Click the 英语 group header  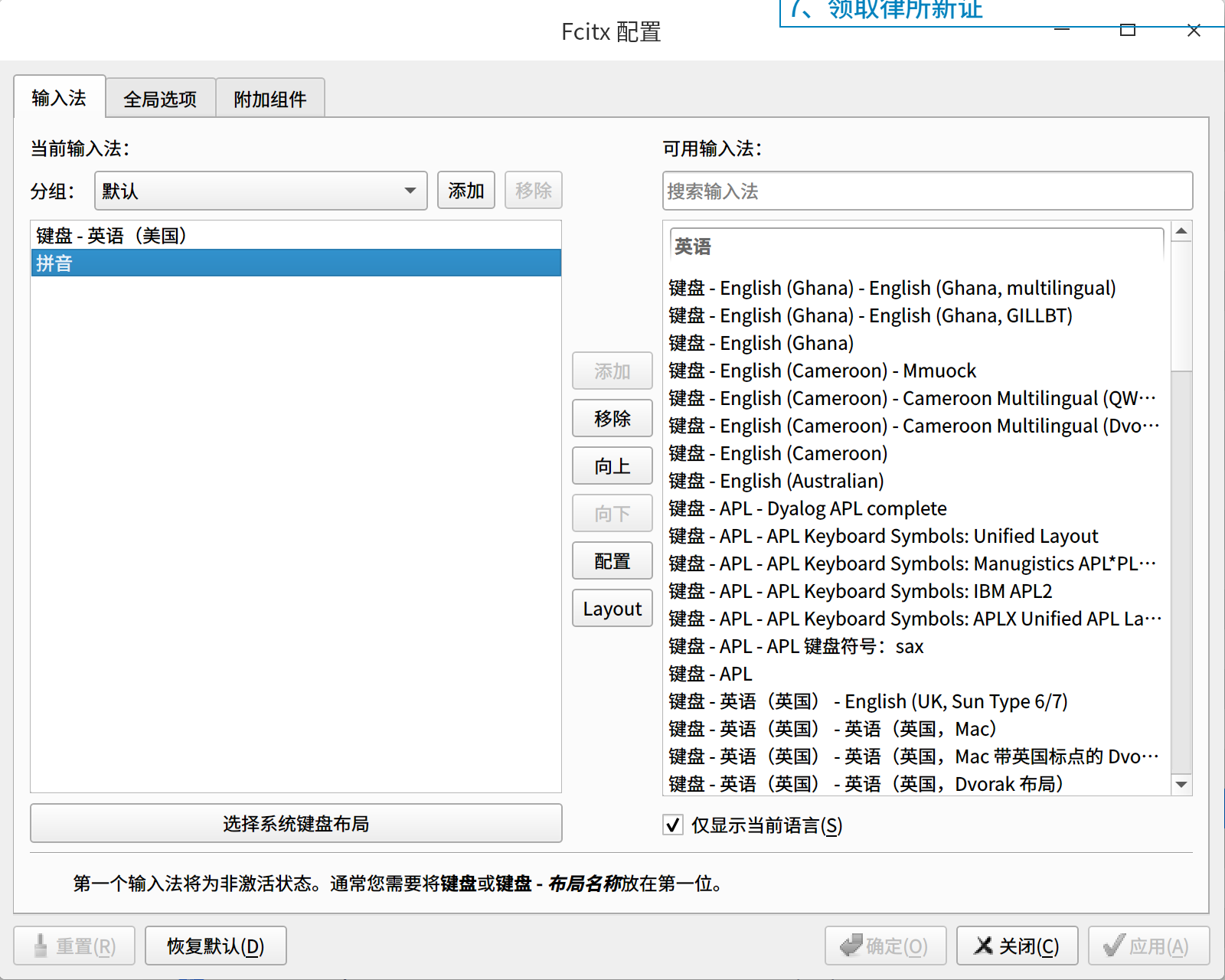(x=916, y=247)
